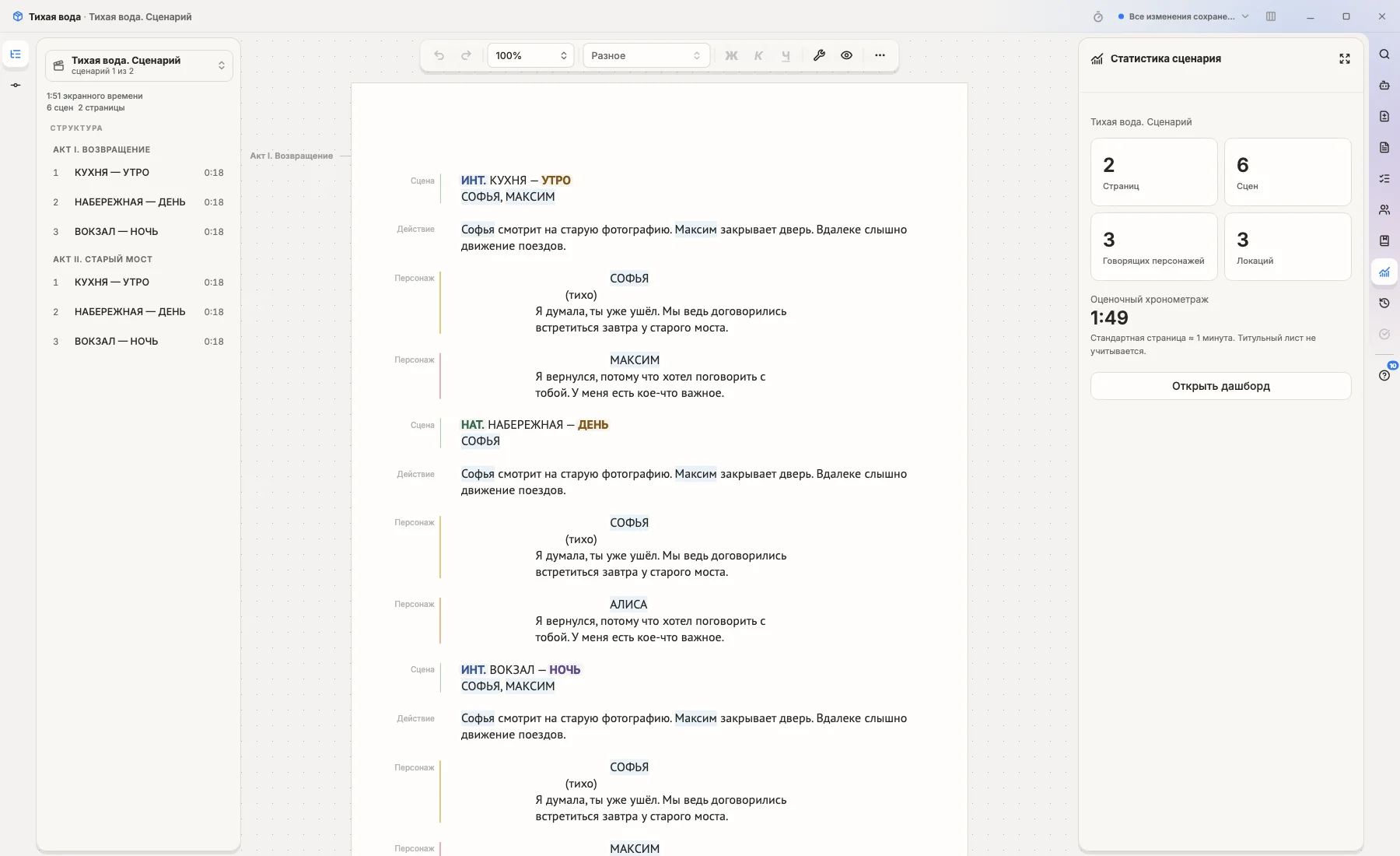
Task: Toggle the columns layout icon in title bar
Action: (1271, 16)
